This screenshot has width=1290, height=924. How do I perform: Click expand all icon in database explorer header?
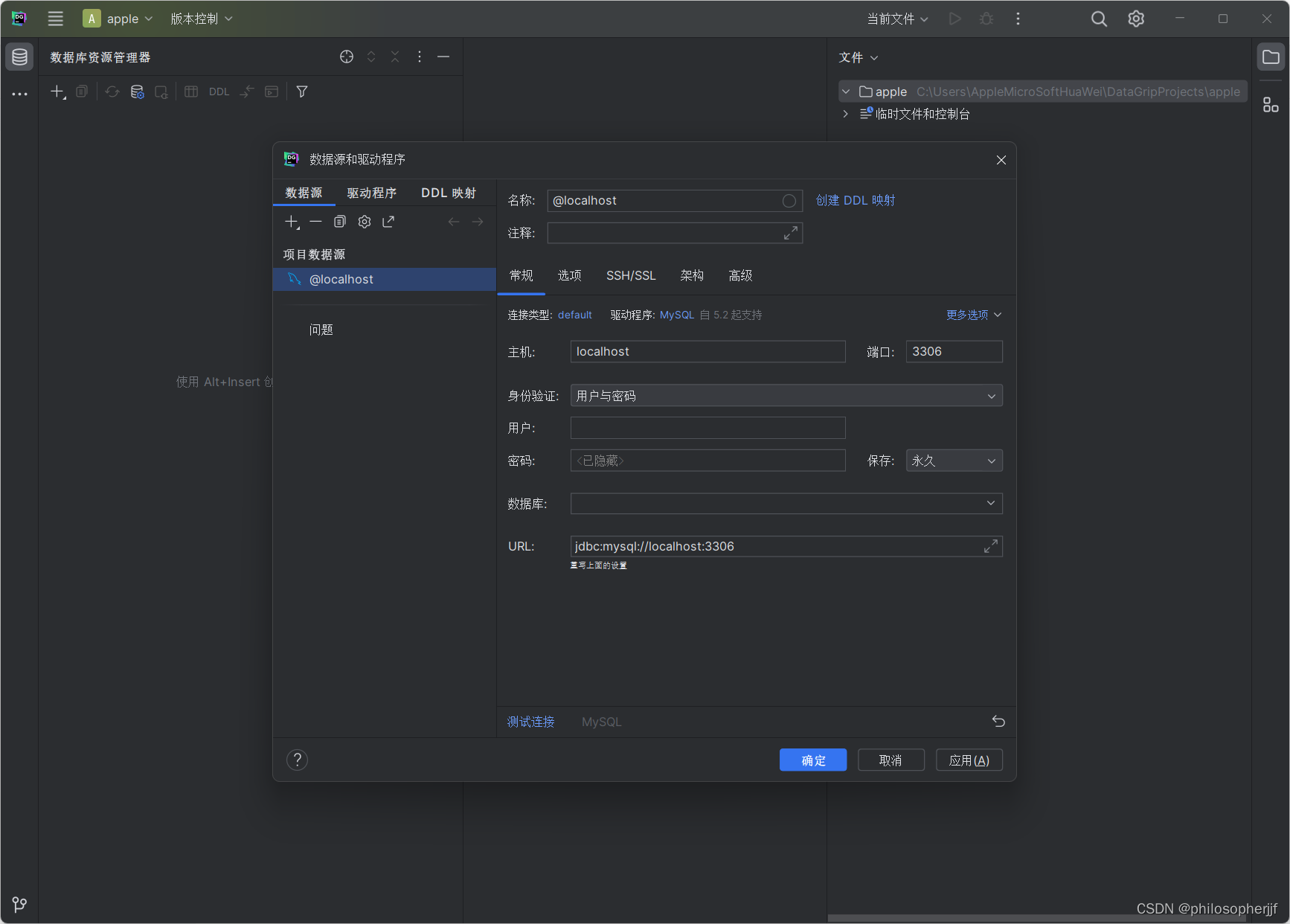point(371,57)
